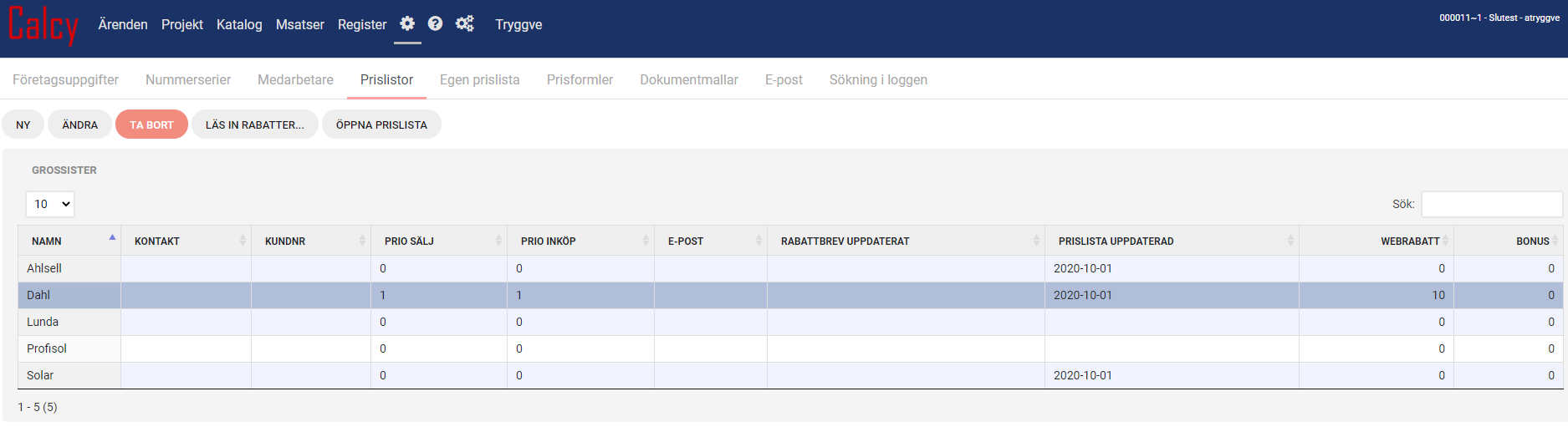Open the Katalog menu
The image size is (1568, 427).
239,25
